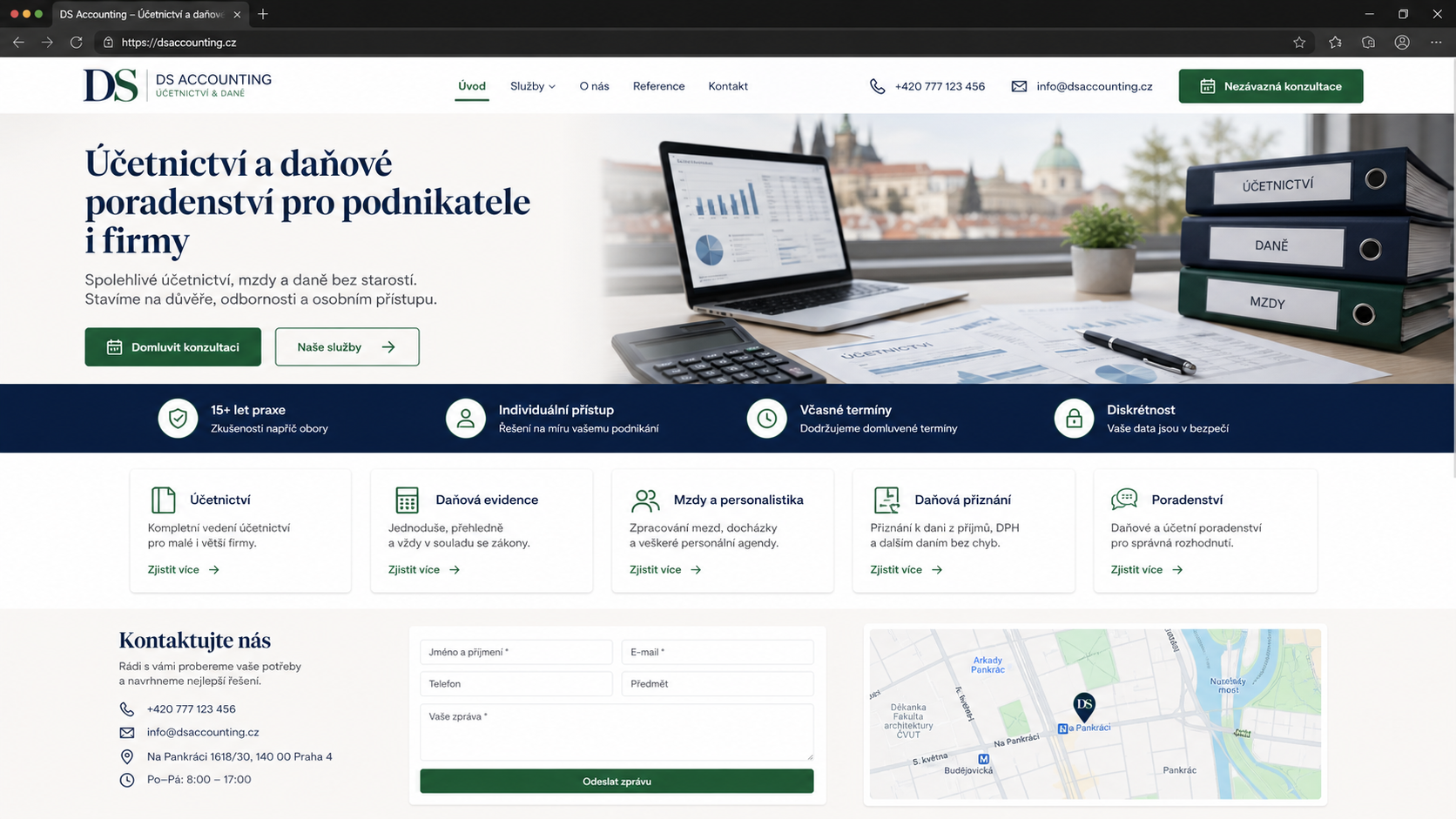Image resolution: width=1456 pixels, height=819 pixels.
Task: Click the calculator icon on Daňová evidence card
Action: point(407,500)
